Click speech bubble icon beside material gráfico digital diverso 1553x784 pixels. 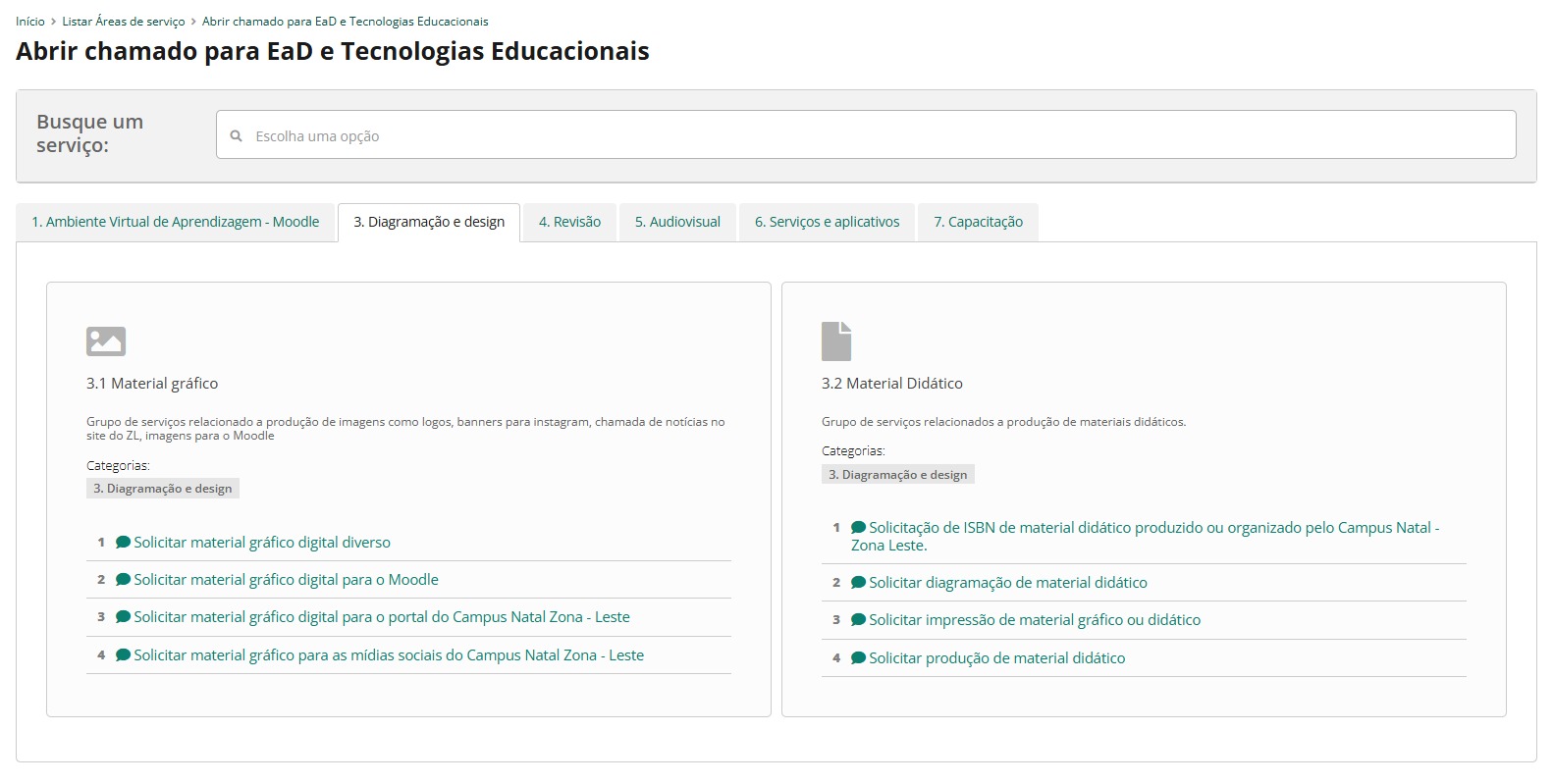[123, 543]
